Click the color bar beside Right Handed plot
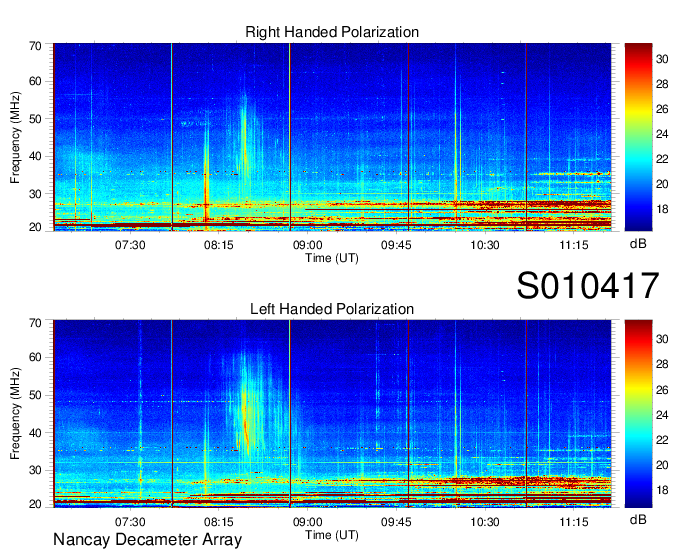The height and width of the screenshot is (552, 680). pyautogui.click(x=638, y=137)
